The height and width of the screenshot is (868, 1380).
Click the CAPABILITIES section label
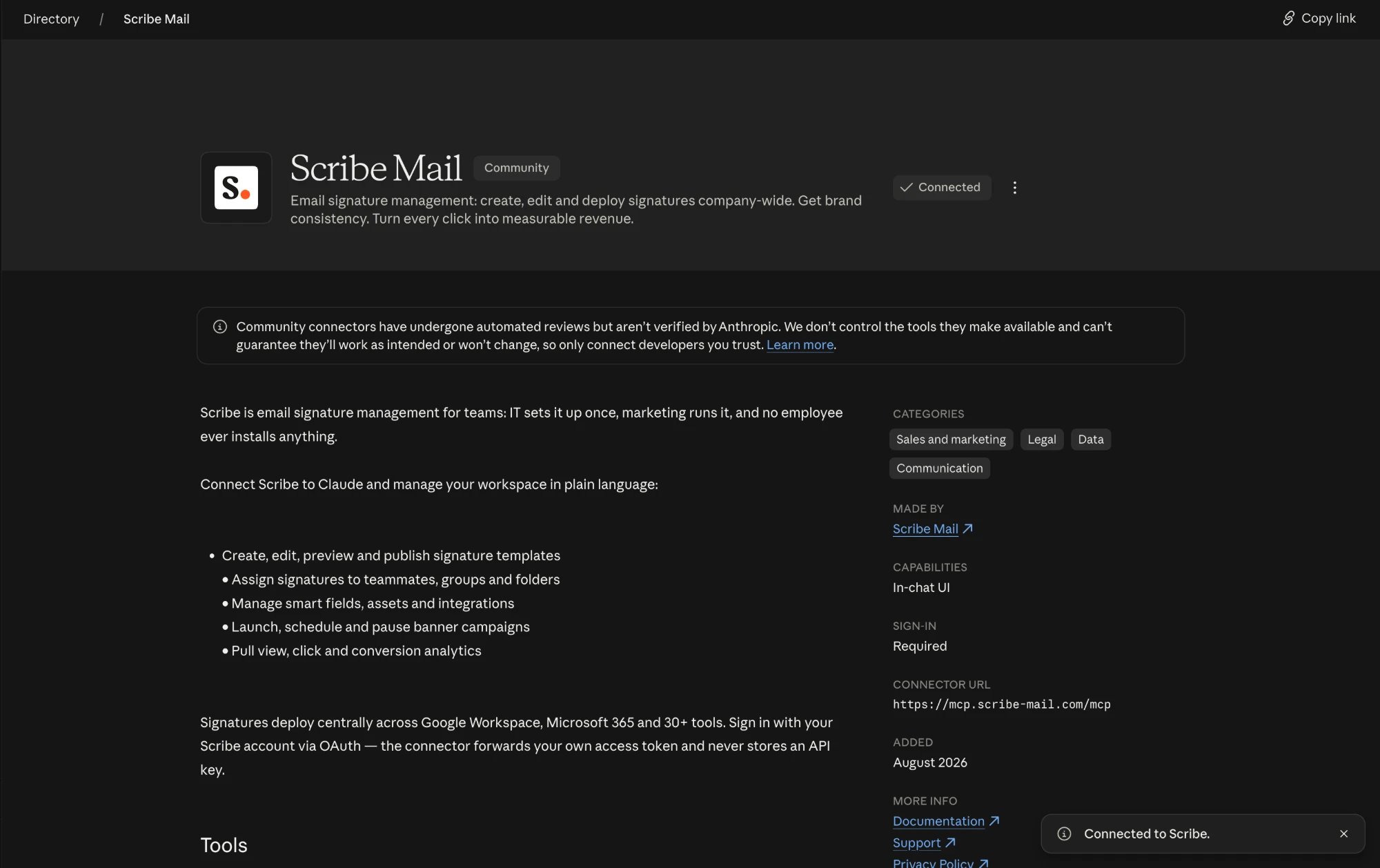click(929, 567)
